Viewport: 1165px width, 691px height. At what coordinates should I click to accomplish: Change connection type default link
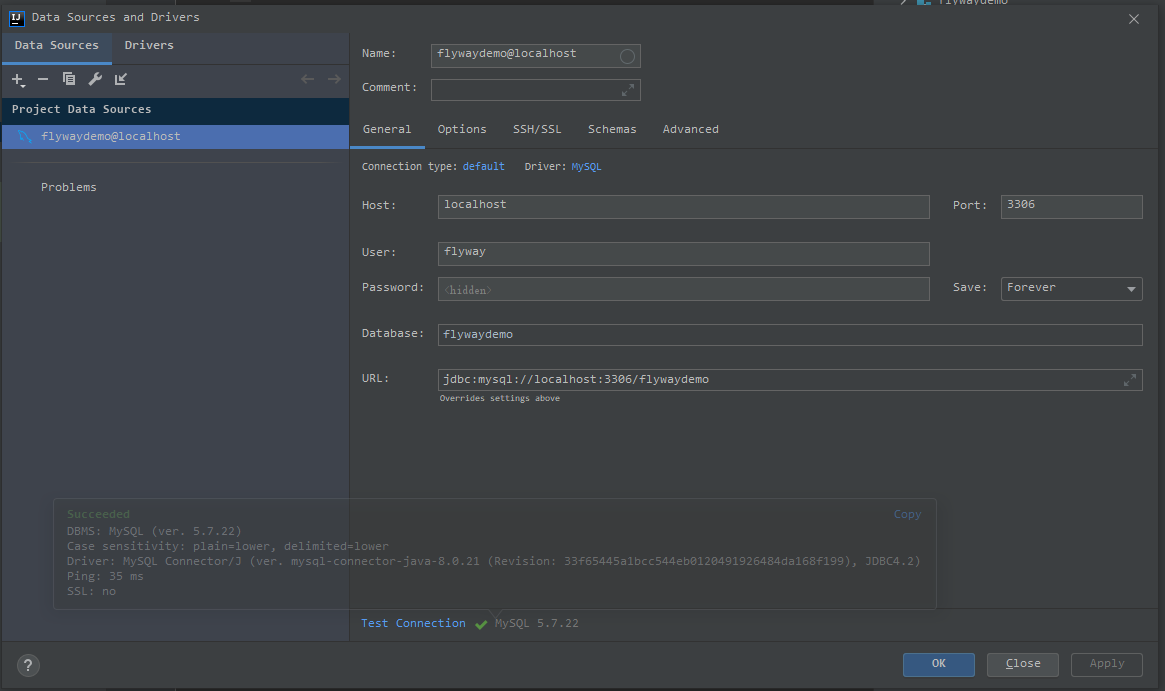pyautogui.click(x=483, y=166)
